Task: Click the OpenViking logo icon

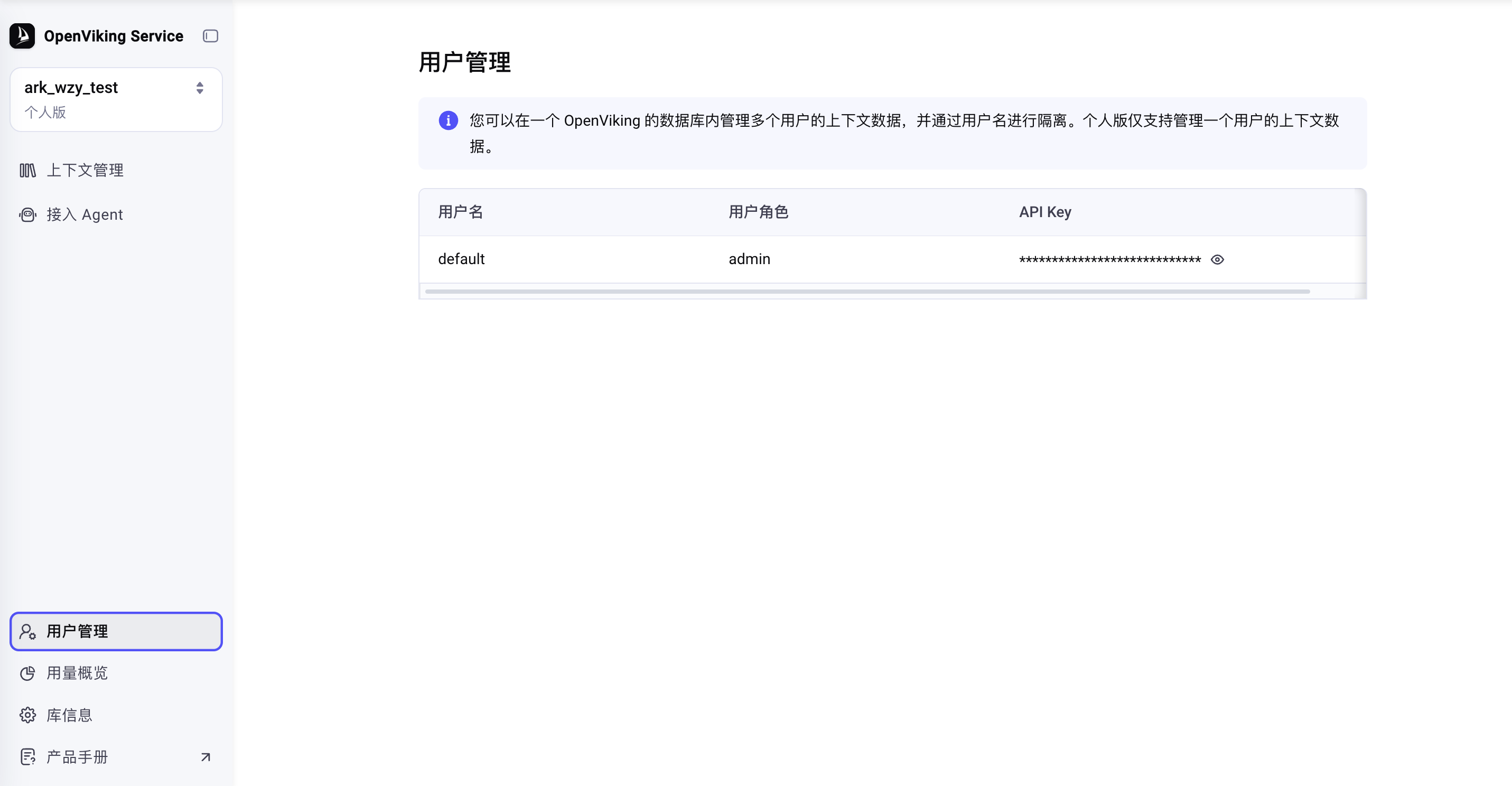Action: point(22,36)
